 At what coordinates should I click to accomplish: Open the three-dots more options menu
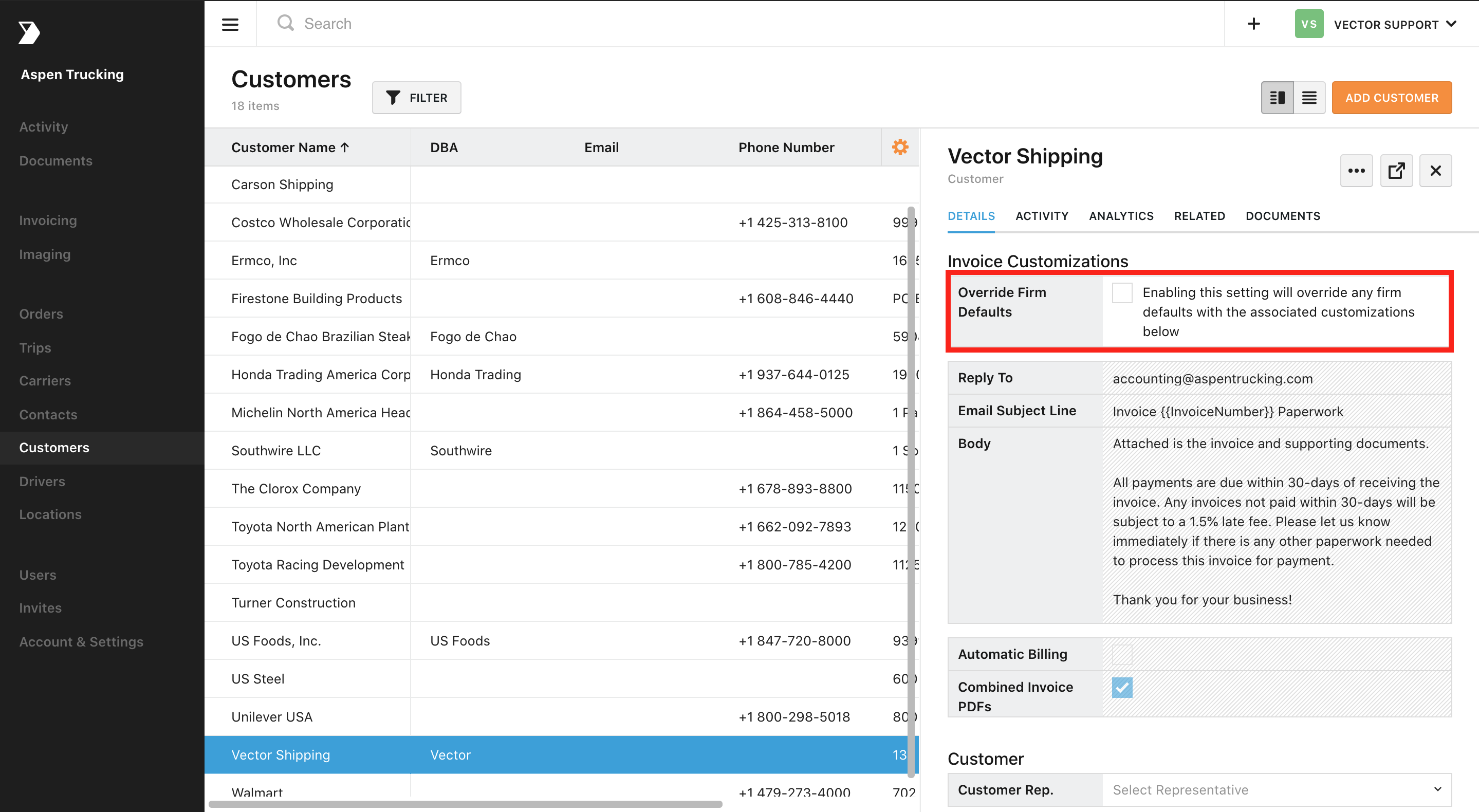pos(1356,171)
